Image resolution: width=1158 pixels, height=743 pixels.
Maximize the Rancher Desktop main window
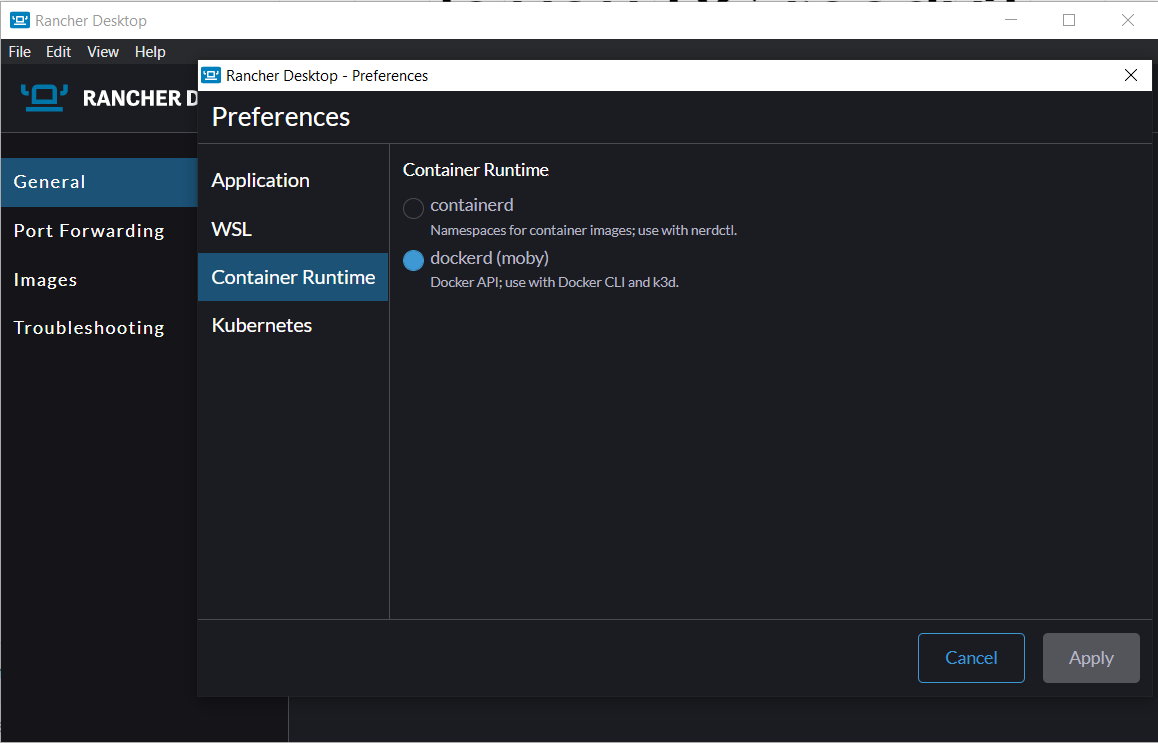(1069, 20)
